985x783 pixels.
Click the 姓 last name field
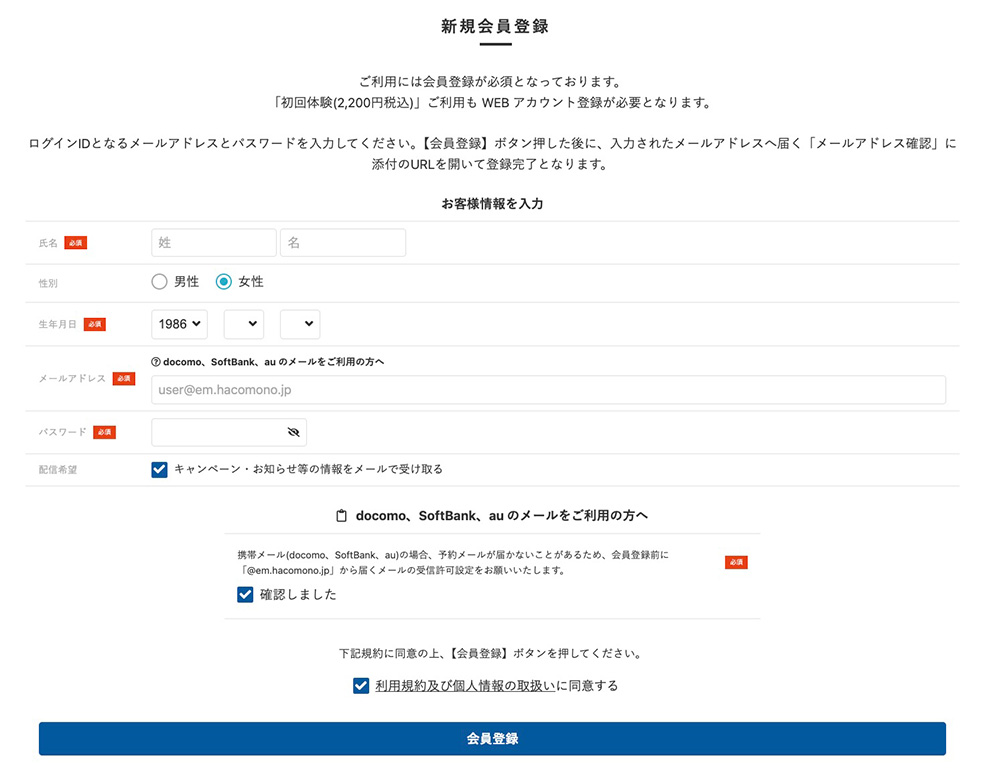(x=213, y=243)
